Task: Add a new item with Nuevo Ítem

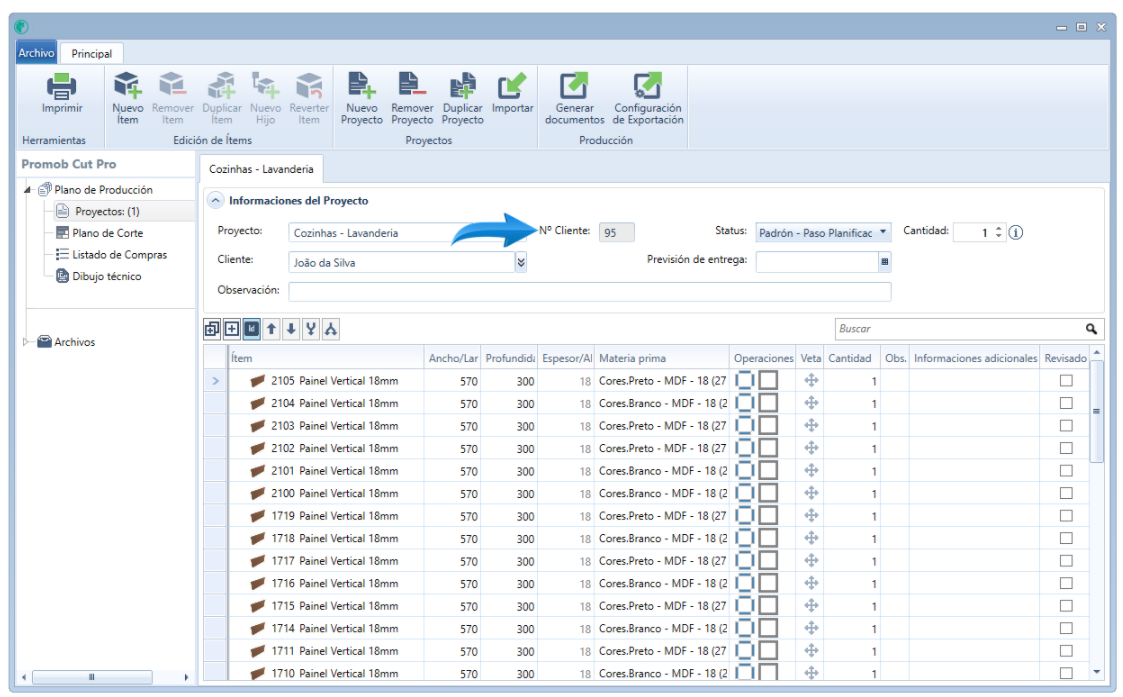Action: click(127, 85)
